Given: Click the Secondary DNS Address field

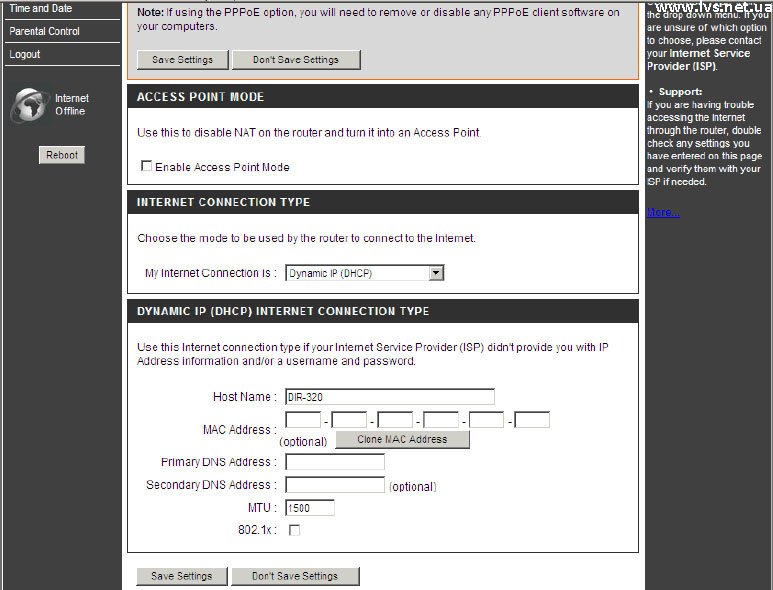Looking at the screenshot, I should tap(334, 485).
